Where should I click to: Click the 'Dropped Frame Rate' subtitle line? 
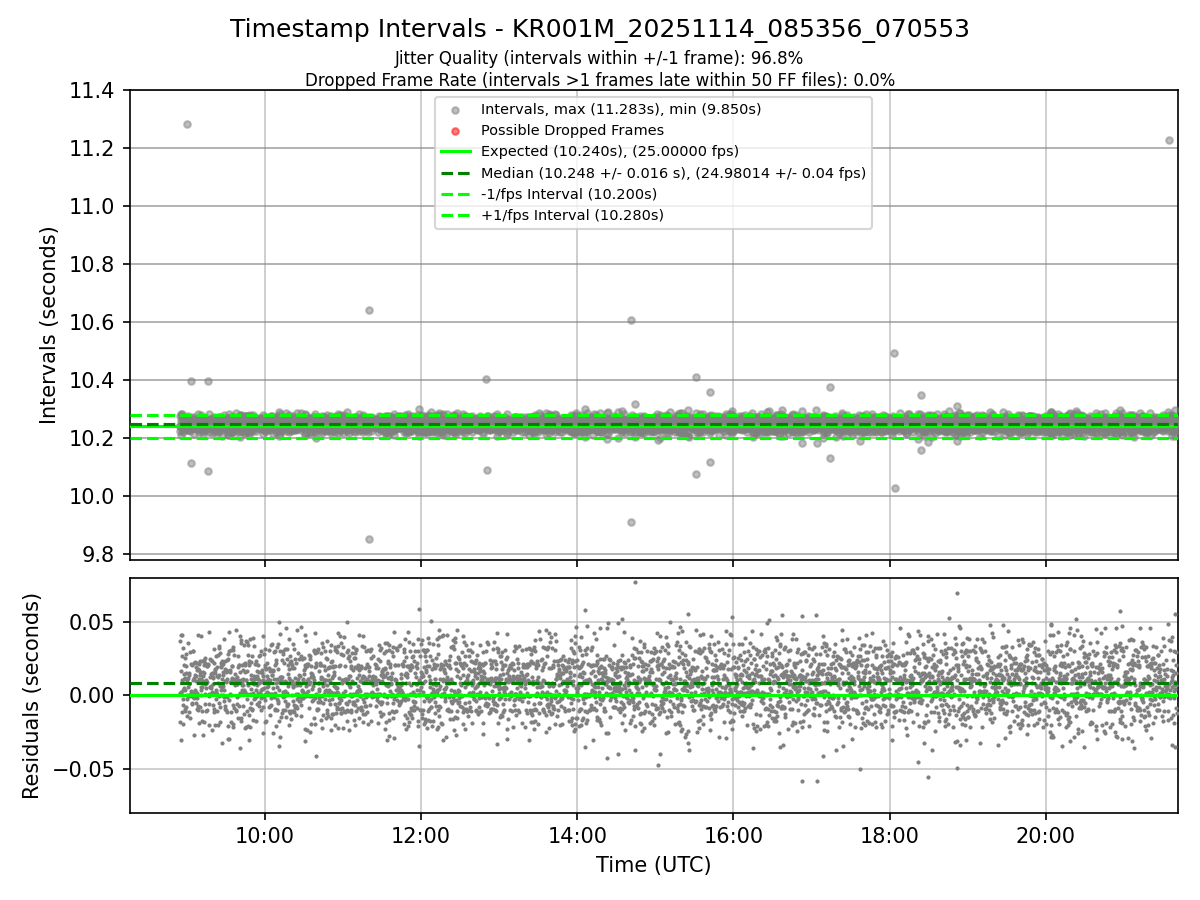tap(600, 79)
